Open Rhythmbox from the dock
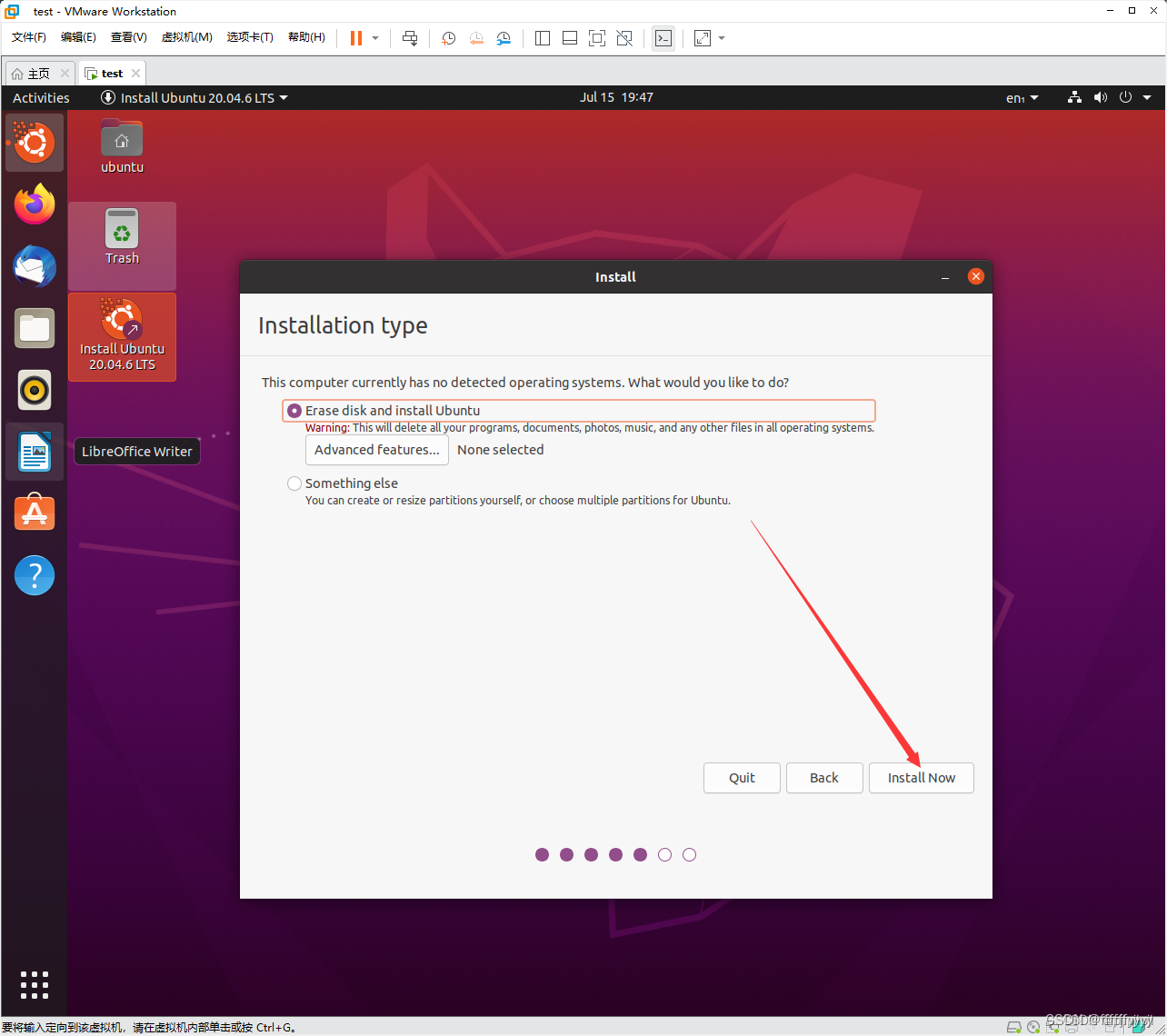Viewport: 1167px width, 1036px height. click(x=35, y=390)
